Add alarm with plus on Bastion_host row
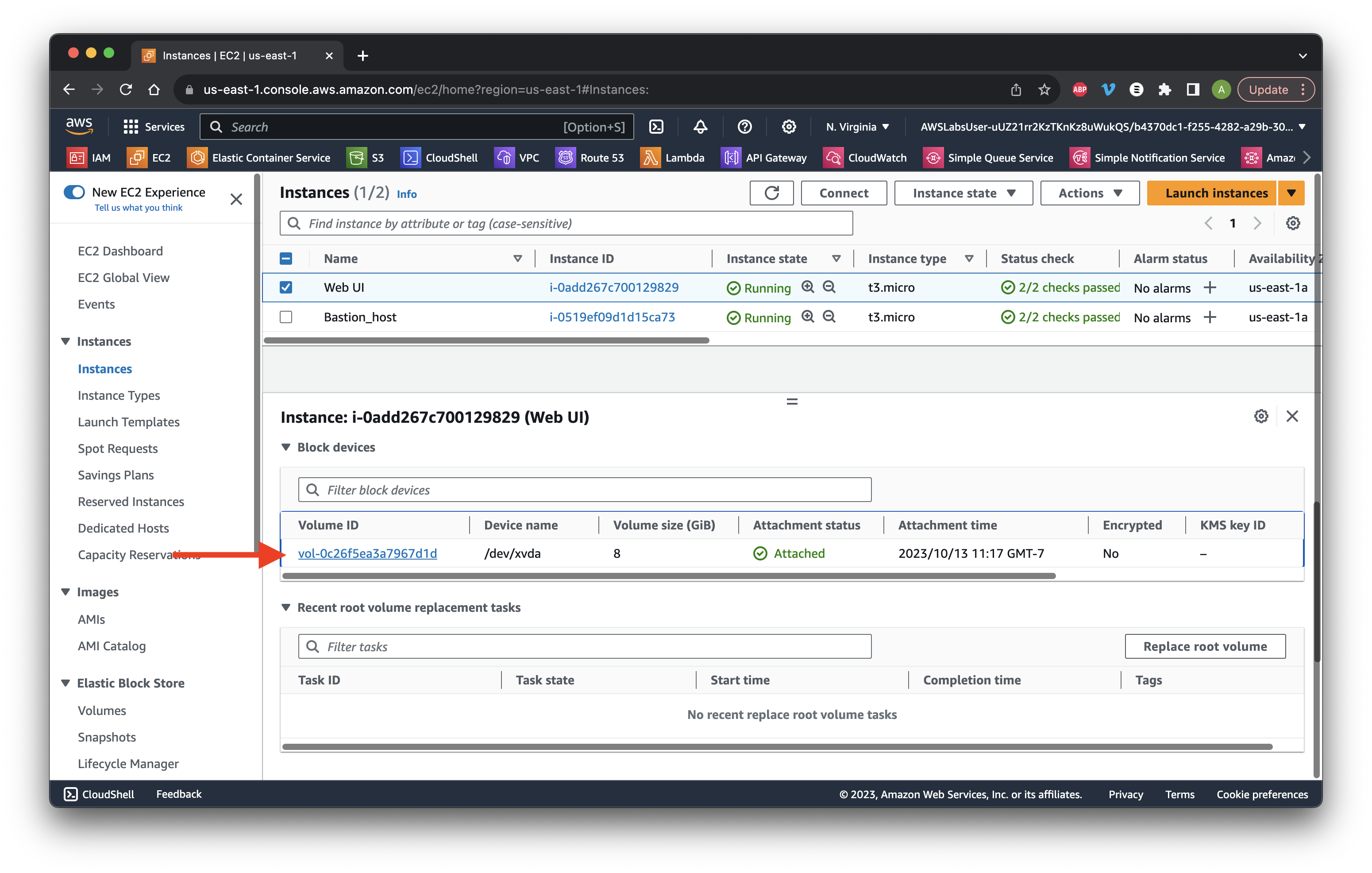This screenshot has height=873, width=1372. (x=1210, y=317)
